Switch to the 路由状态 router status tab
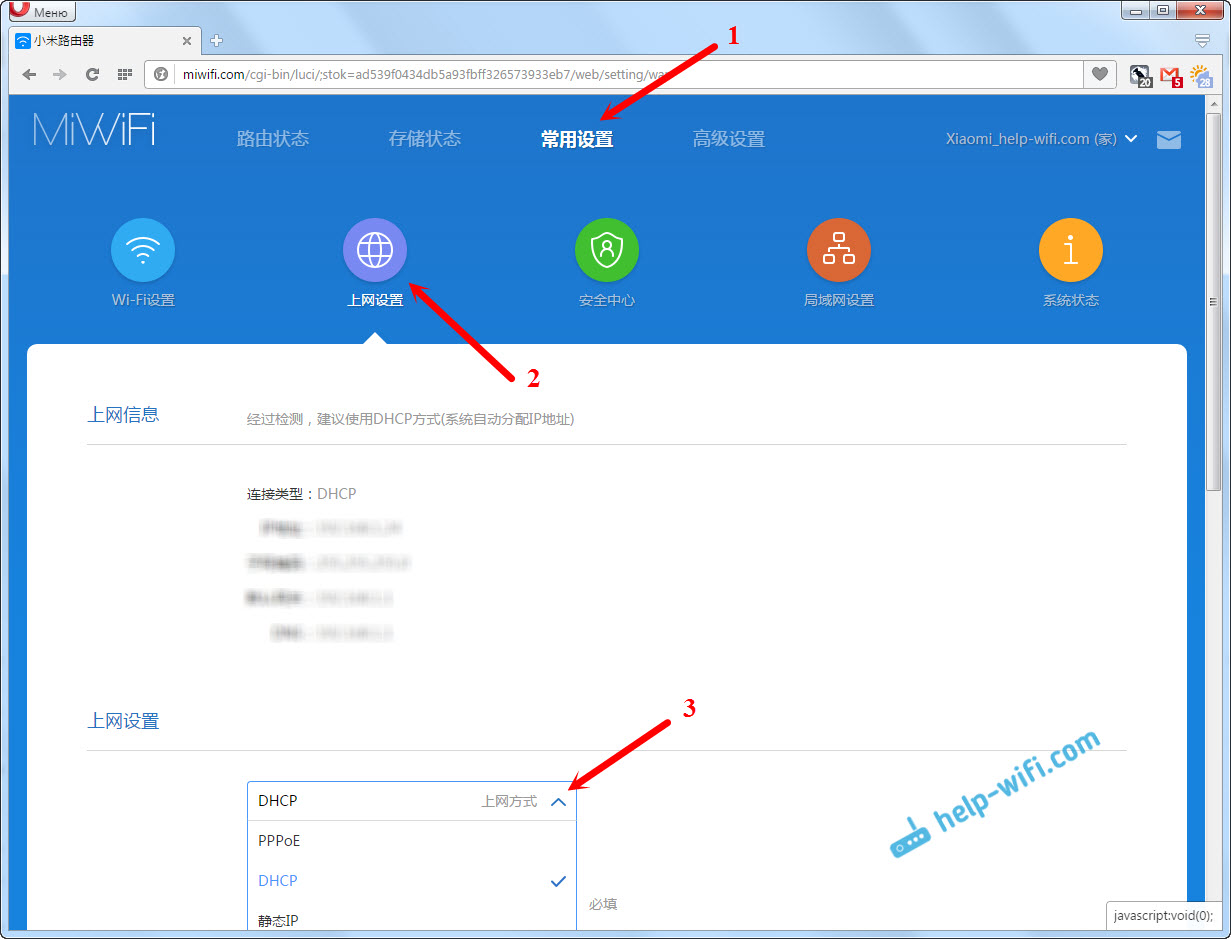The image size is (1231, 939). pyautogui.click(x=273, y=139)
